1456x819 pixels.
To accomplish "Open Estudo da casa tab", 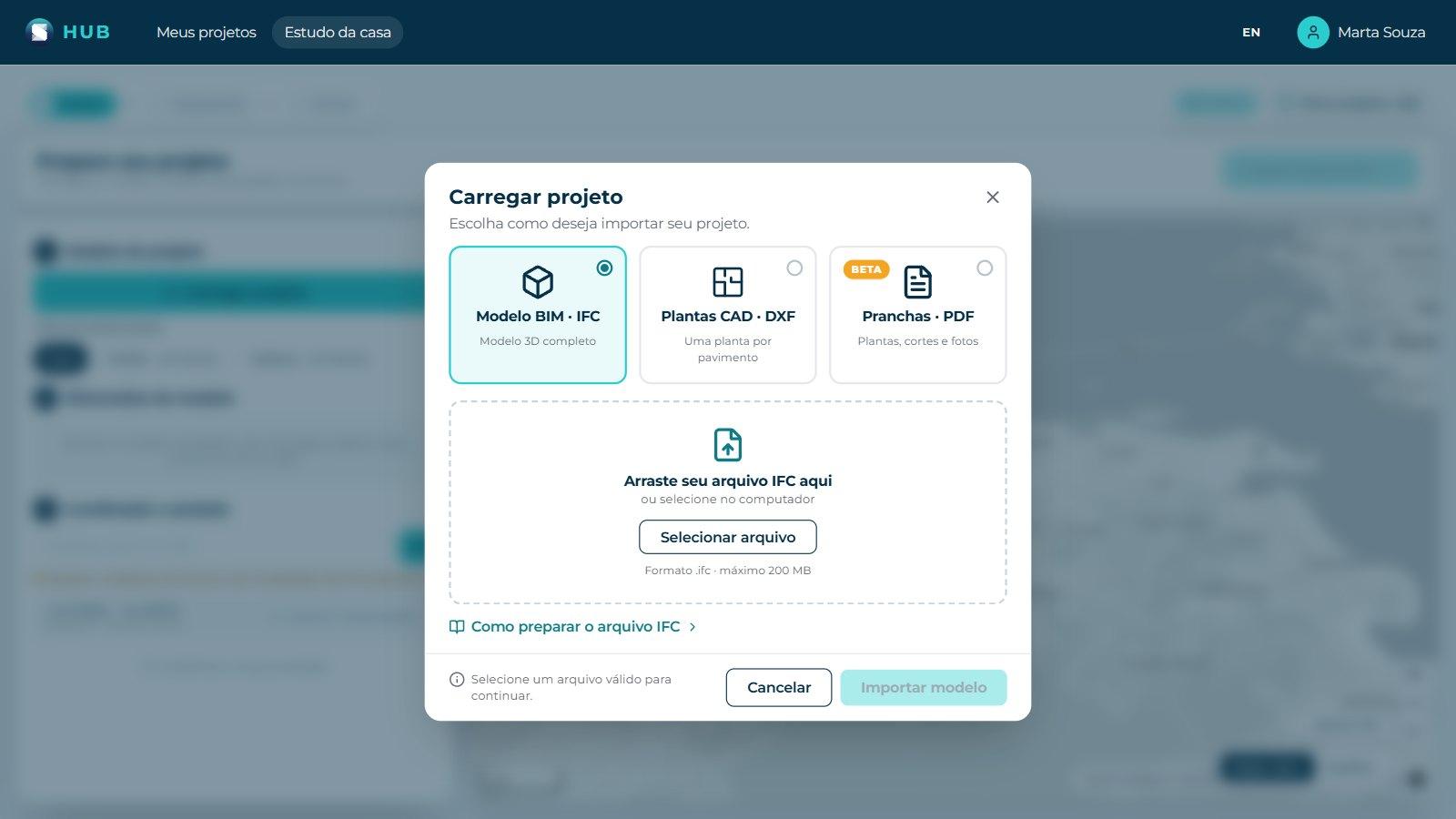I will pyautogui.click(x=338, y=32).
